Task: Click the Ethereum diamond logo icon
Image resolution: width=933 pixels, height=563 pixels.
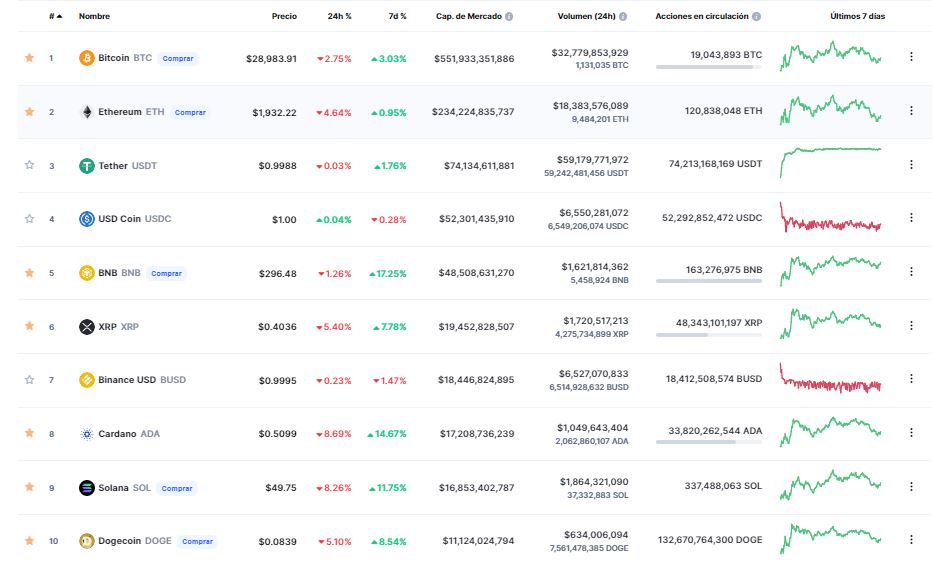Action: point(87,112)
